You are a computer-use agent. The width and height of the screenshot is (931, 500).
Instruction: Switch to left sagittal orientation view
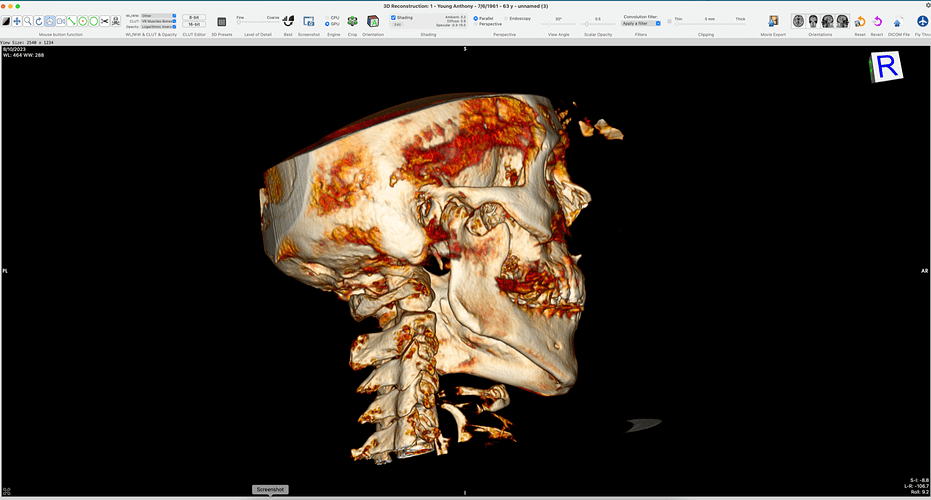[x=828, y=21]
